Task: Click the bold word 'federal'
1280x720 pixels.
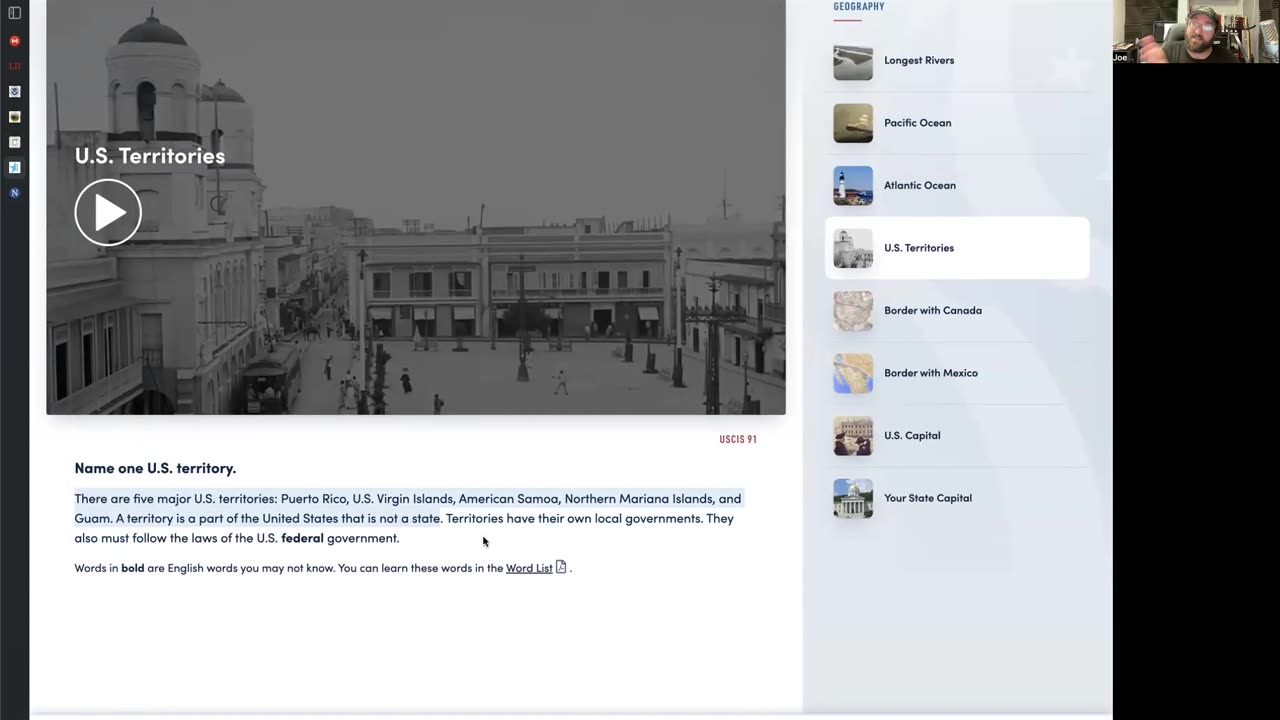Action: (302, 538)
